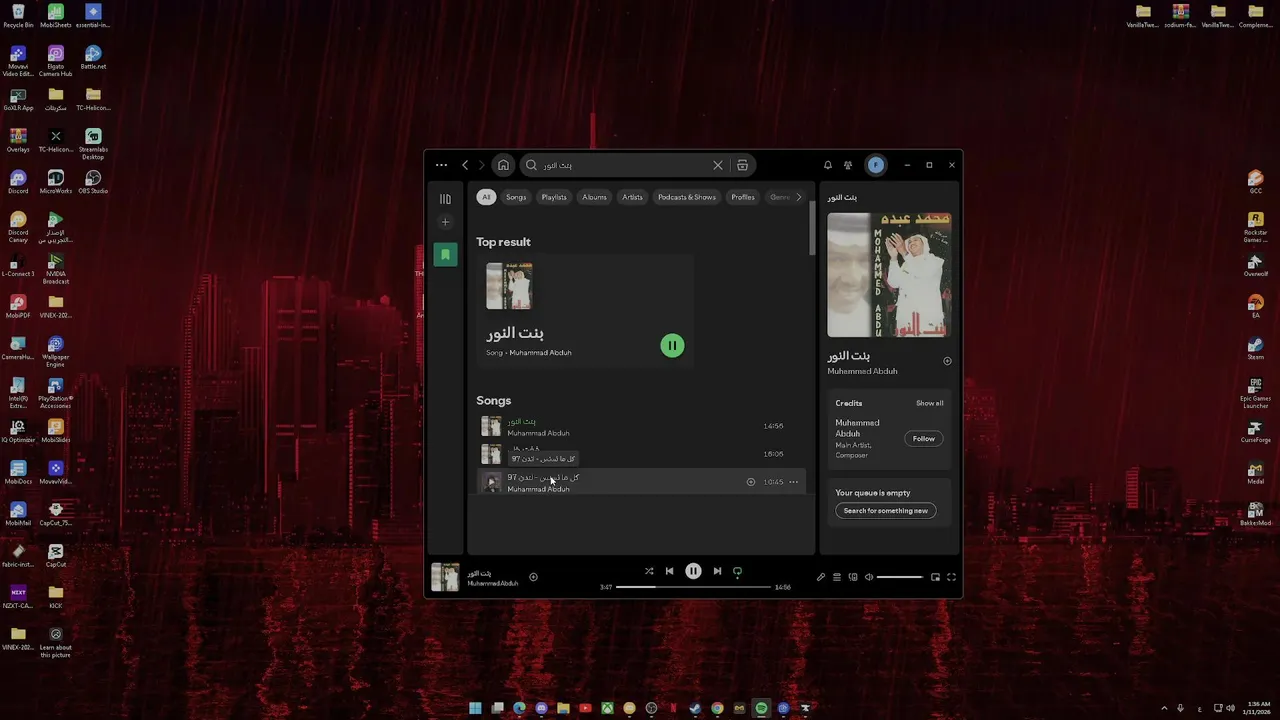Open the green bookmark playlist in sidebar

pyautogui.click(x=445, y=254)
